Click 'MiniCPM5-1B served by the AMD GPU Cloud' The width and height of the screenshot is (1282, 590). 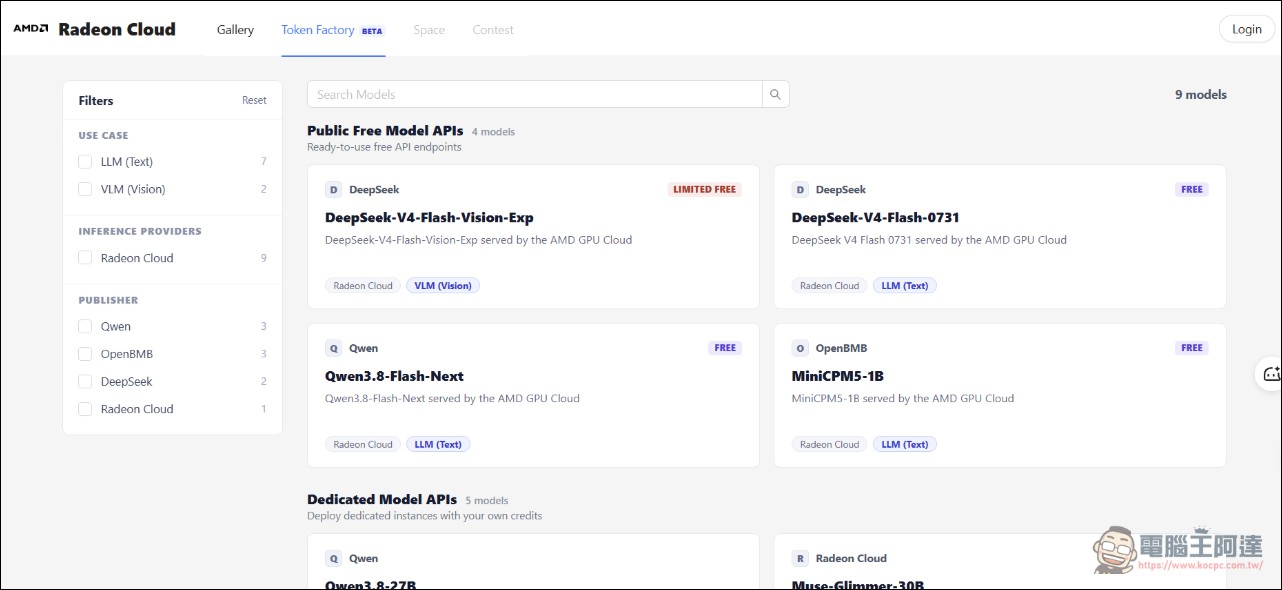click(x=903, y=398)
